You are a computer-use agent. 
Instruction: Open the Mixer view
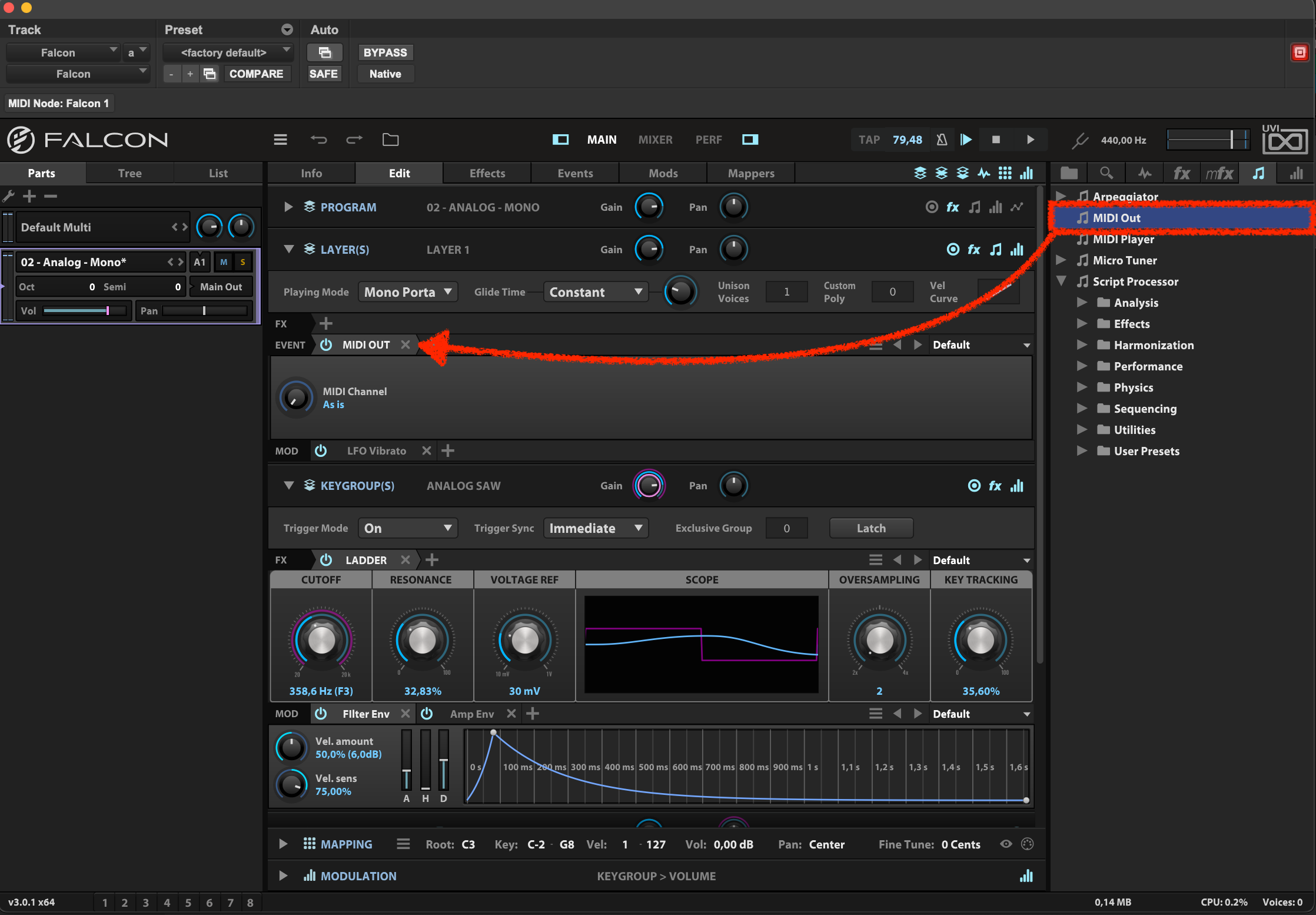(655, 140)
